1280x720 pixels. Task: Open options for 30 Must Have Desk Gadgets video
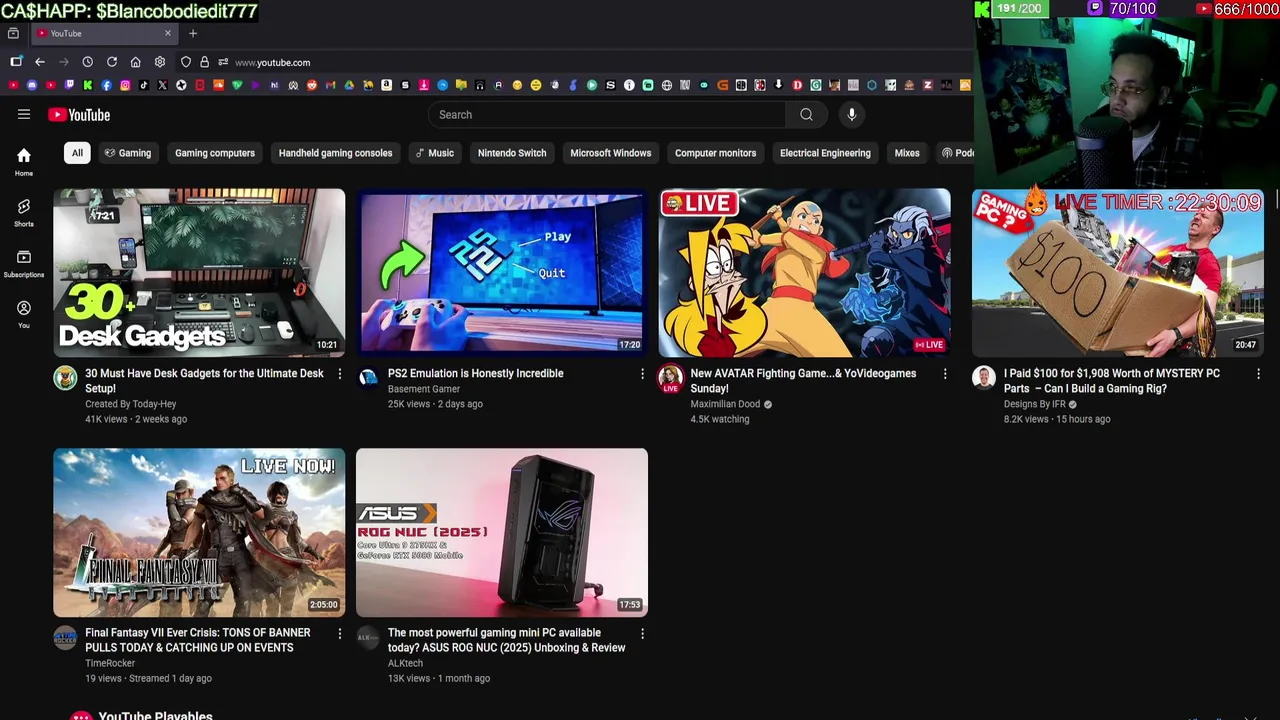click(x=339, y=373)
